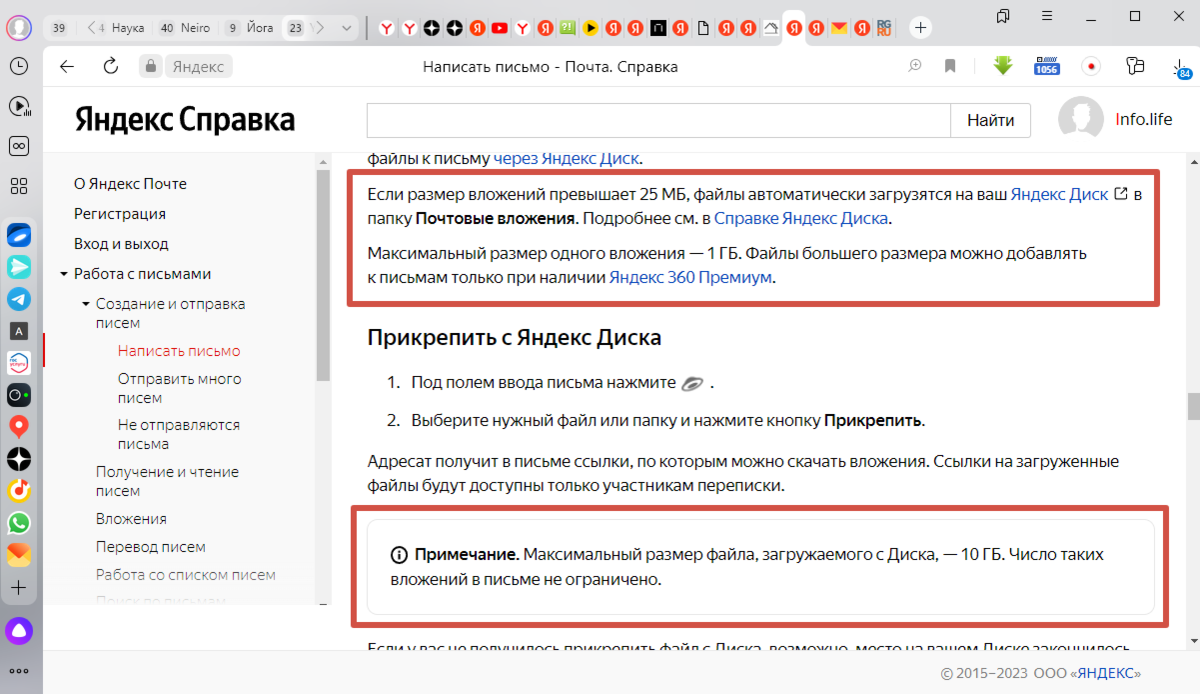The image size is (1200, 694).
Task: Open the Справке Яндекс Диска link
Action: (800, 218)
